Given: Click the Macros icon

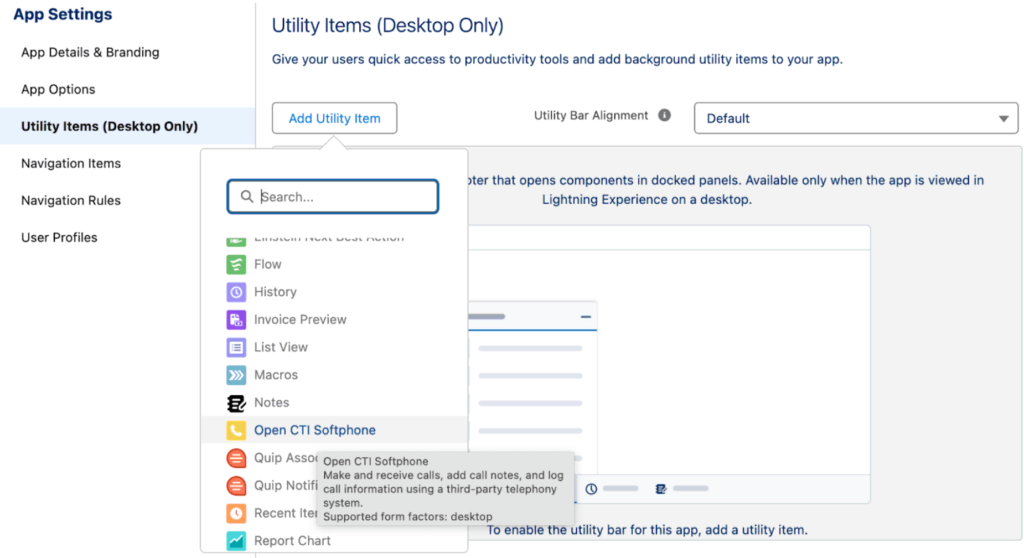Looking at the screenshot, I should 236,375.
